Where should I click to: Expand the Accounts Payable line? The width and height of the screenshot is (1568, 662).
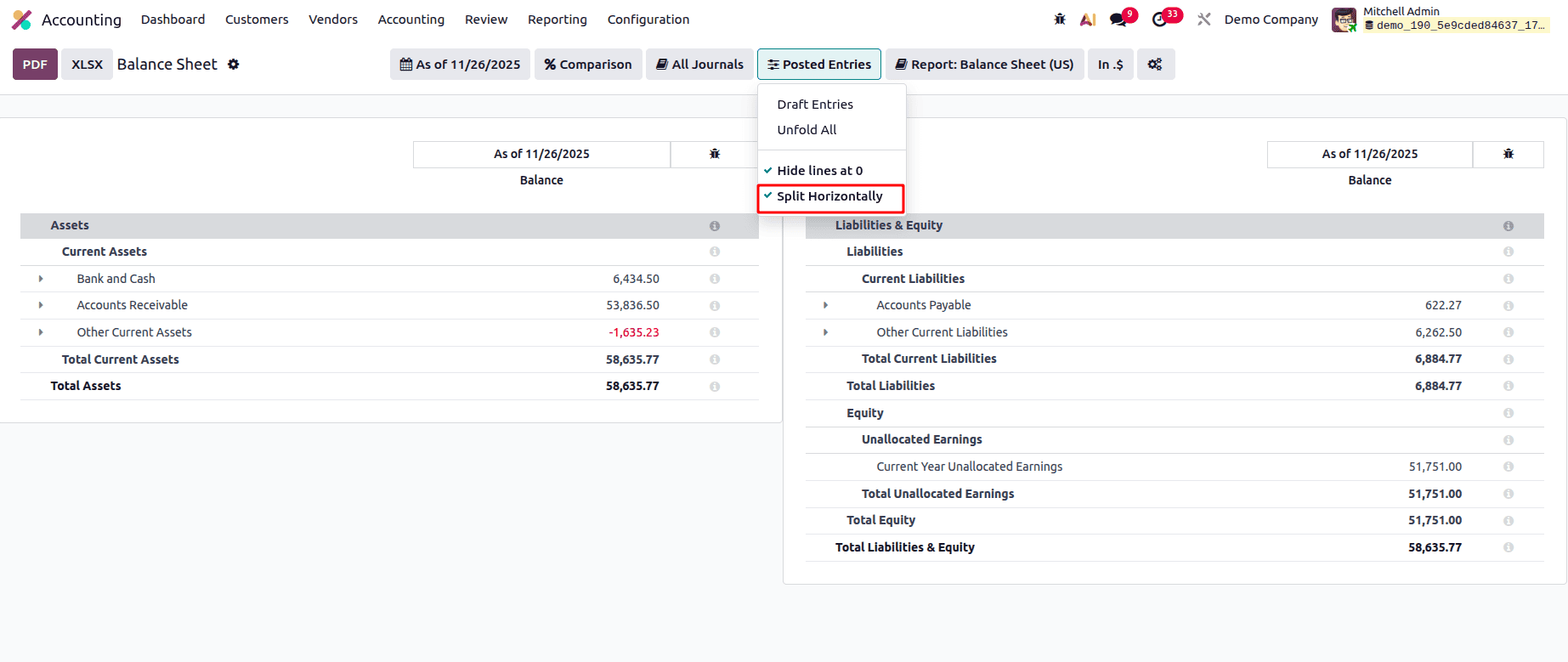(825, 305)
